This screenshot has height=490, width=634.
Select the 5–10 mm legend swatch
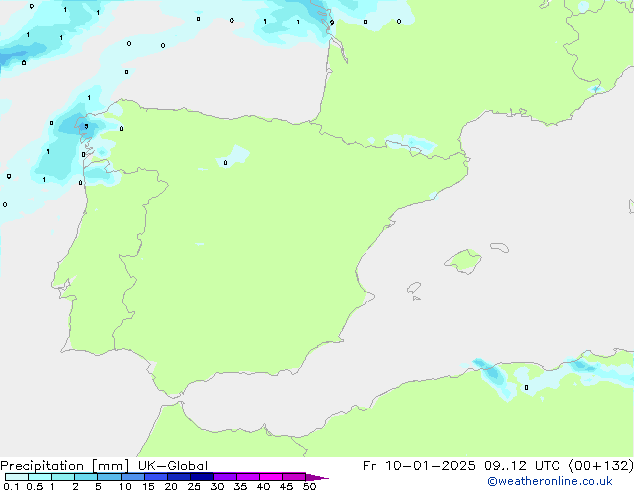109,477
